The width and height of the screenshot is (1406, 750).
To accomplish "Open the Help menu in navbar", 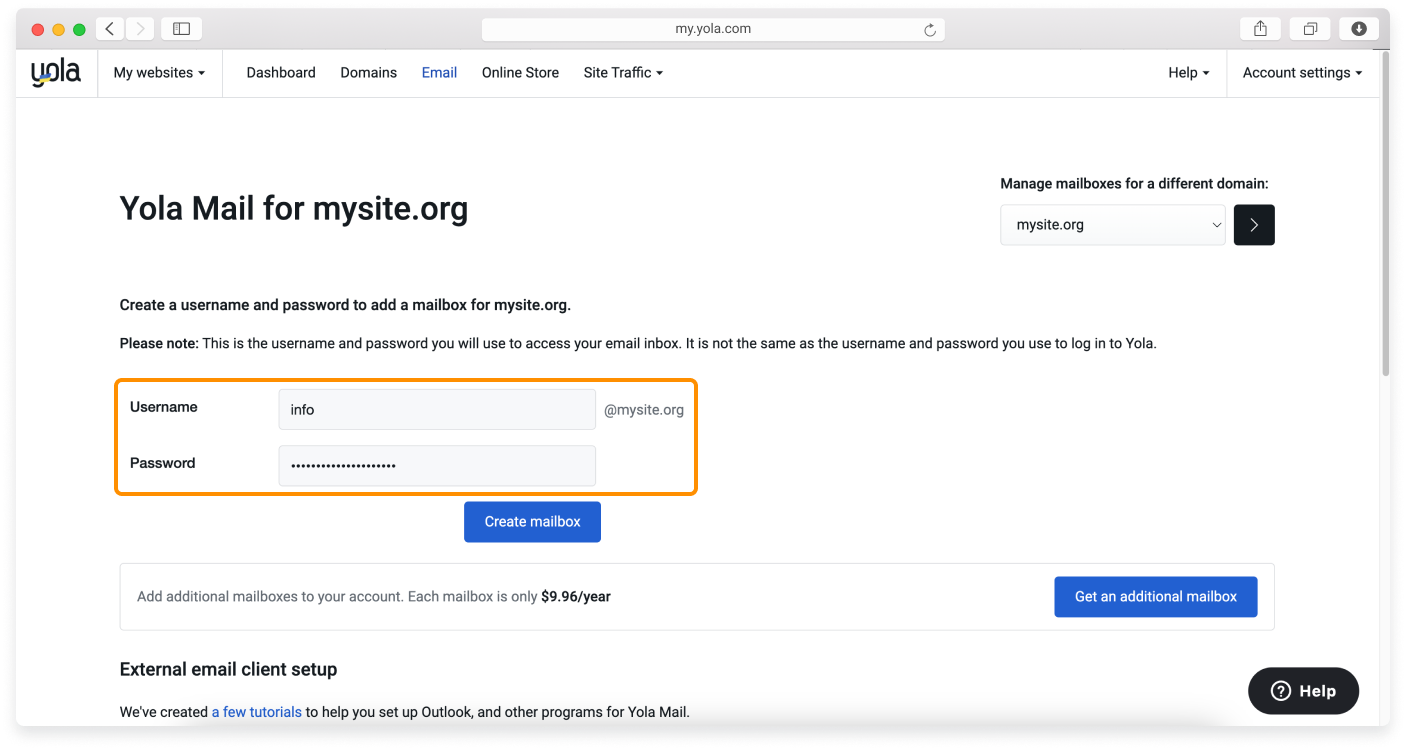I will pos(1188,73).
